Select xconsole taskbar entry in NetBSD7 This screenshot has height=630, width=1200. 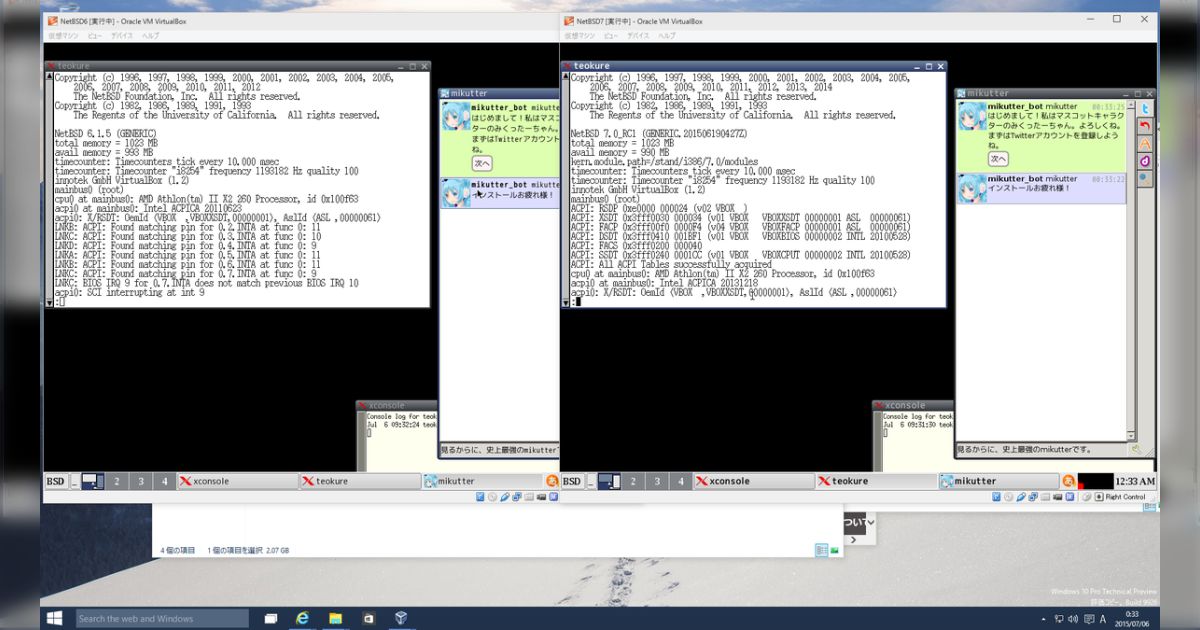pos(754,481)
